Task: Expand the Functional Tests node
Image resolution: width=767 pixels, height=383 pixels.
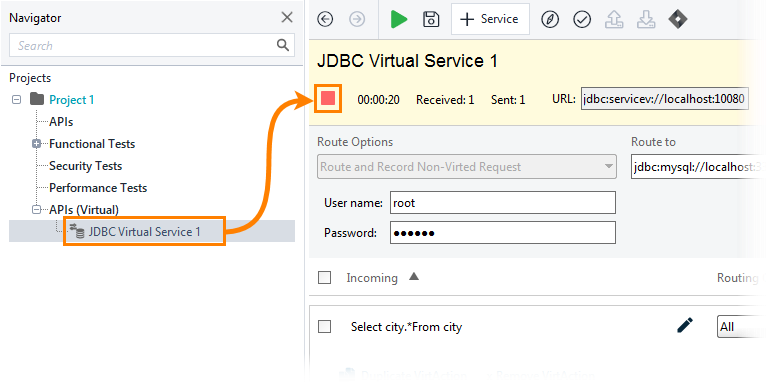Action: point(36,144)
